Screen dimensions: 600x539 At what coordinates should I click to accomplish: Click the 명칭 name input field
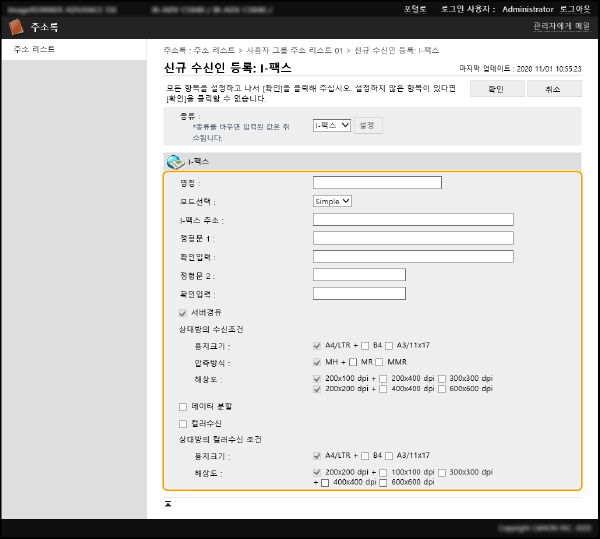point(377,183)
